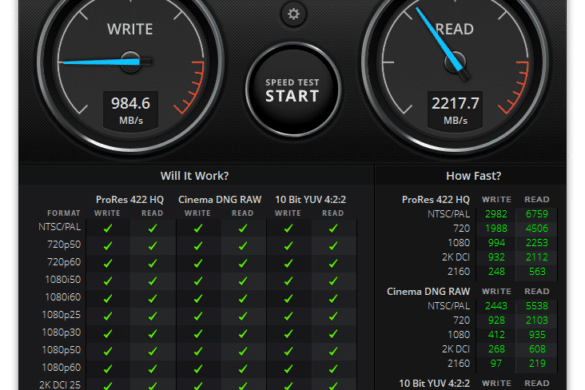
Task: Click the 2217.7 MB/s read speed readout
Action: 455,110
